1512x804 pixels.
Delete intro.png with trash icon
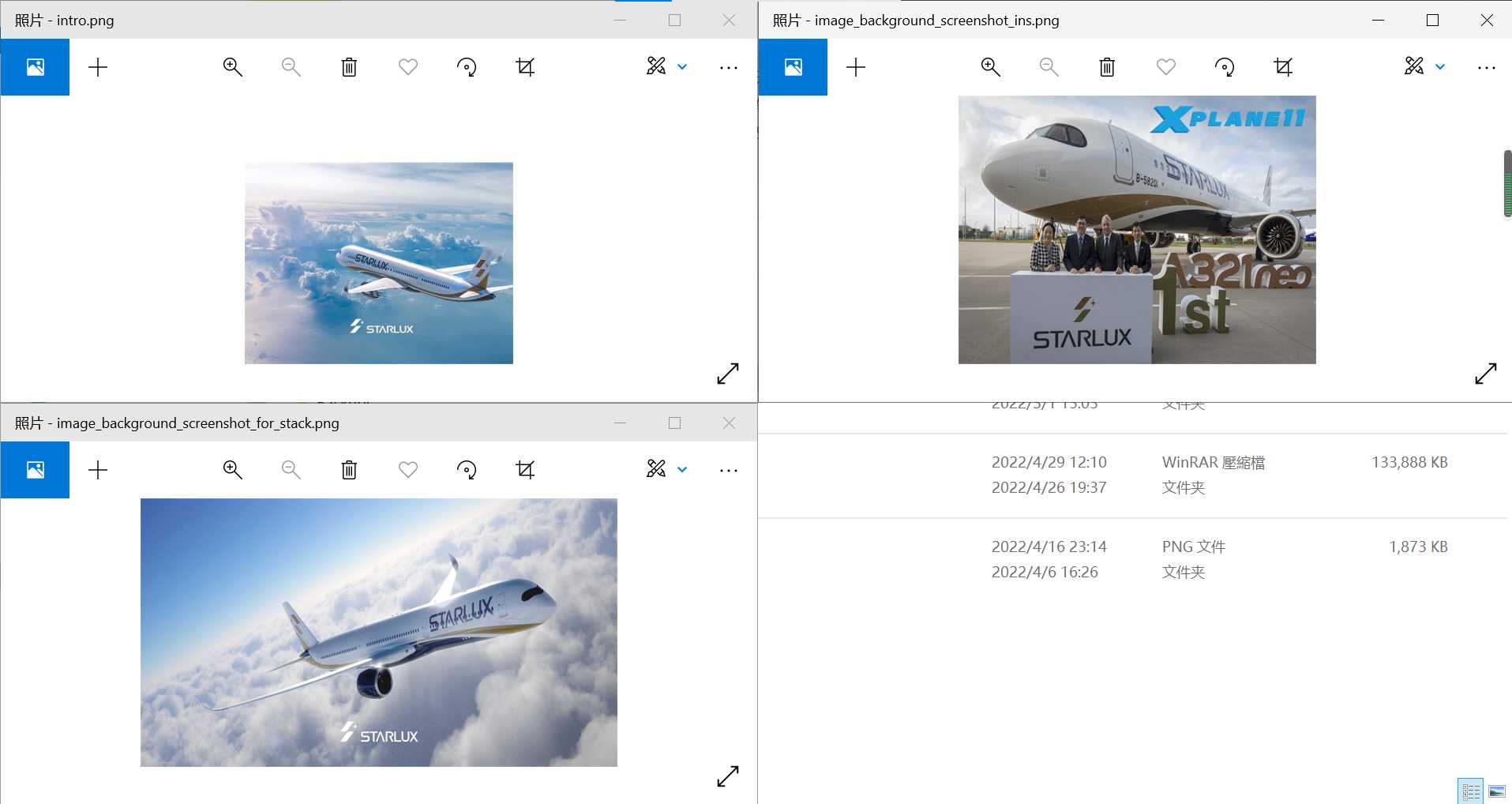pos(349,67)
